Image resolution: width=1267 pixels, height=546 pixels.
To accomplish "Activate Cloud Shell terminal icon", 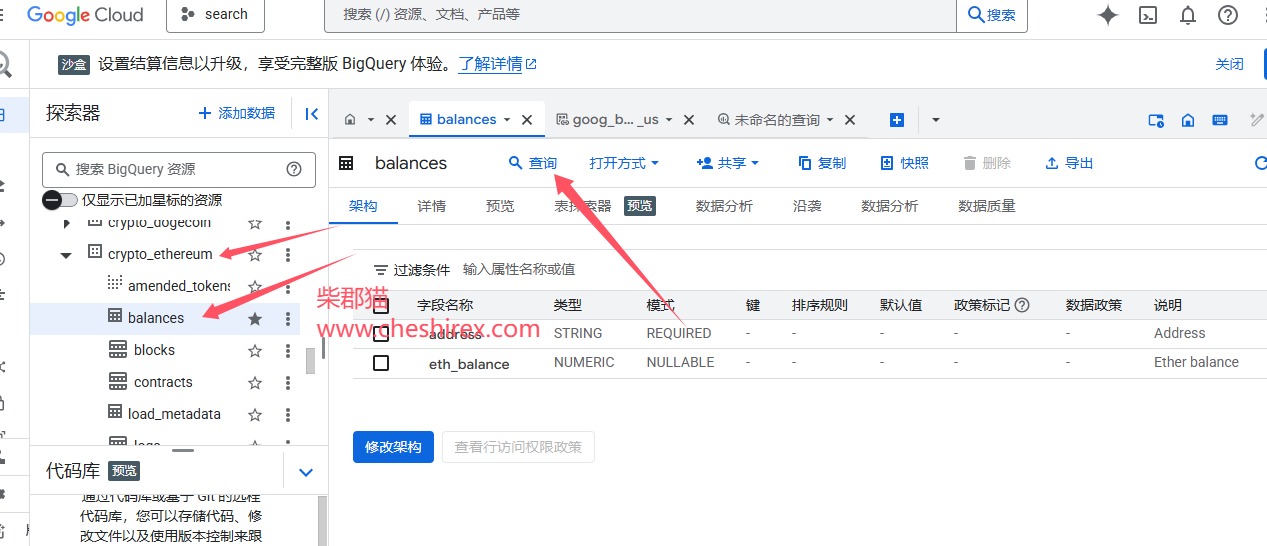I will coord(1149,15).
